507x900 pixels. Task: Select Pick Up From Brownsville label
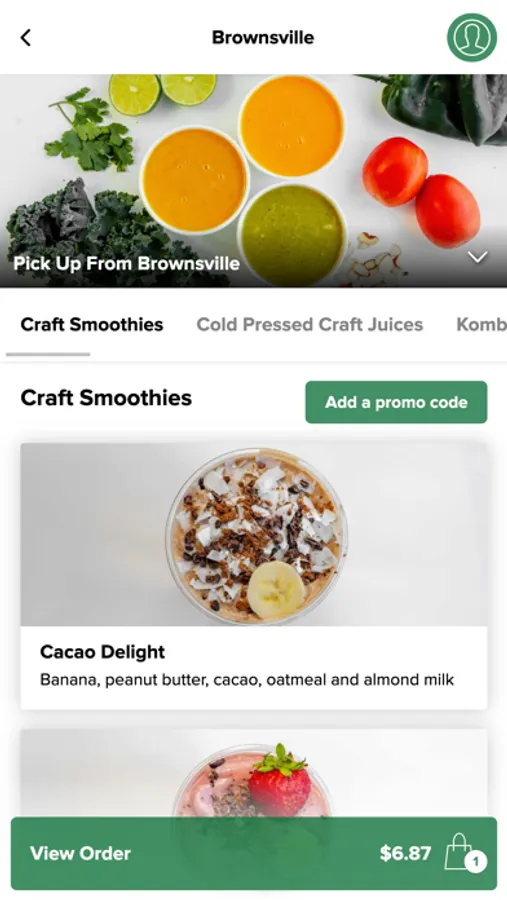(127, 263)
